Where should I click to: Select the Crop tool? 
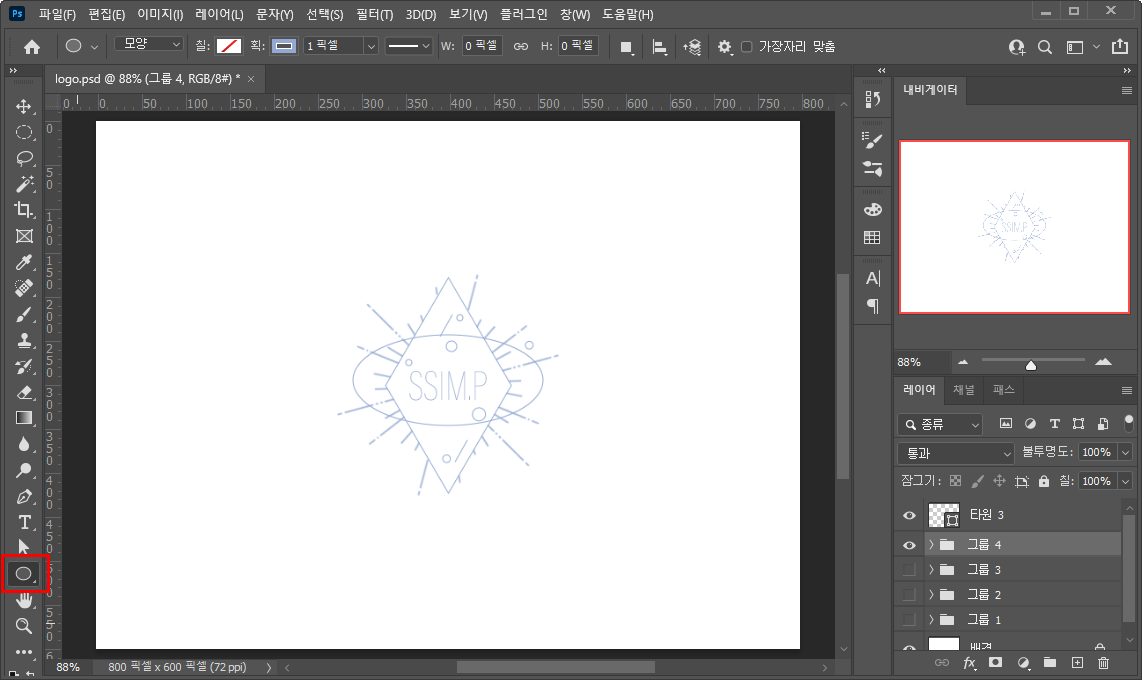click(x=24, y=210)
